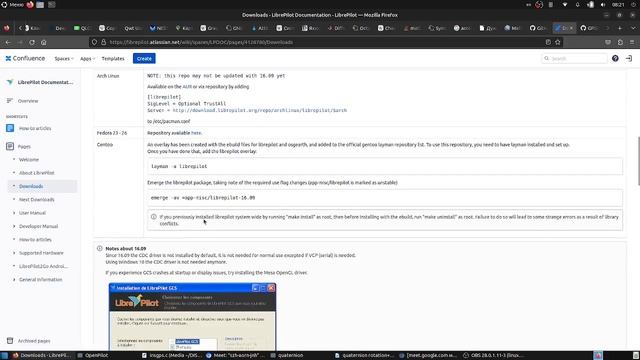Viewport: 640px width, 360px height.
Task: Open the Fedora repository 'here' link
Action: coord(196,133)
